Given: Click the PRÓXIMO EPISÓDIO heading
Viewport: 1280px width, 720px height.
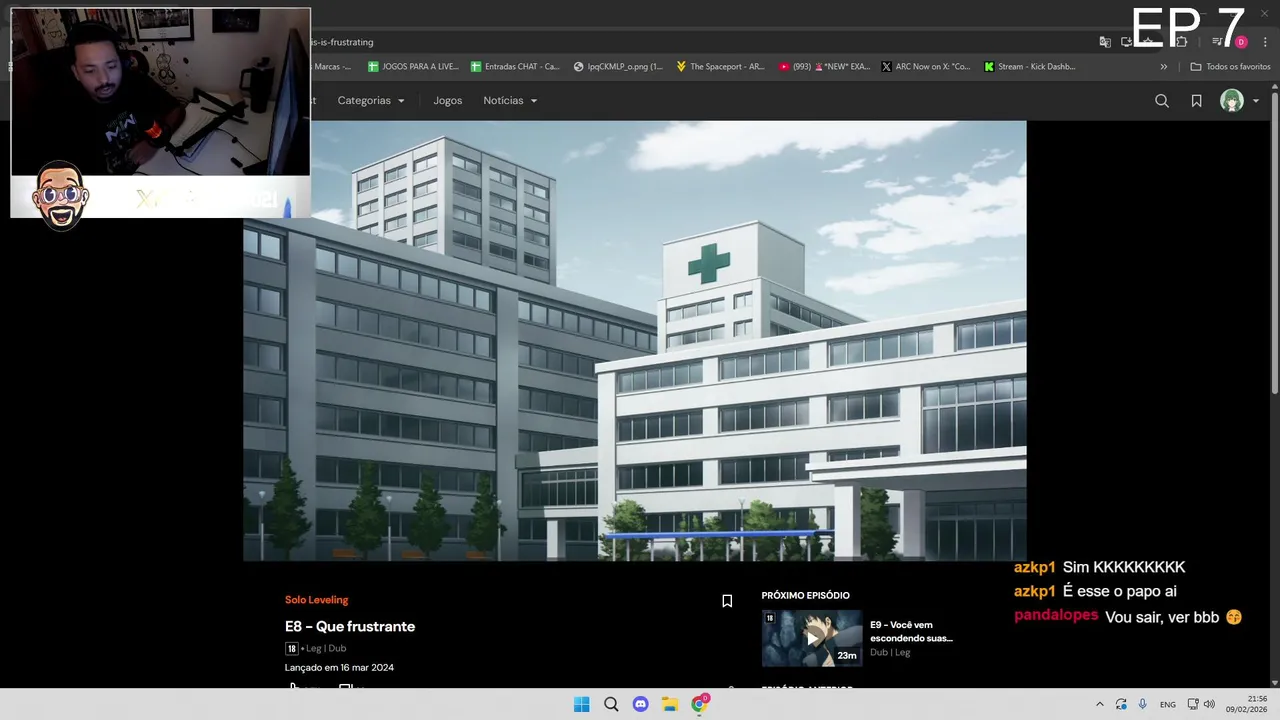Looking at the screenshot, I should [805, 595].
